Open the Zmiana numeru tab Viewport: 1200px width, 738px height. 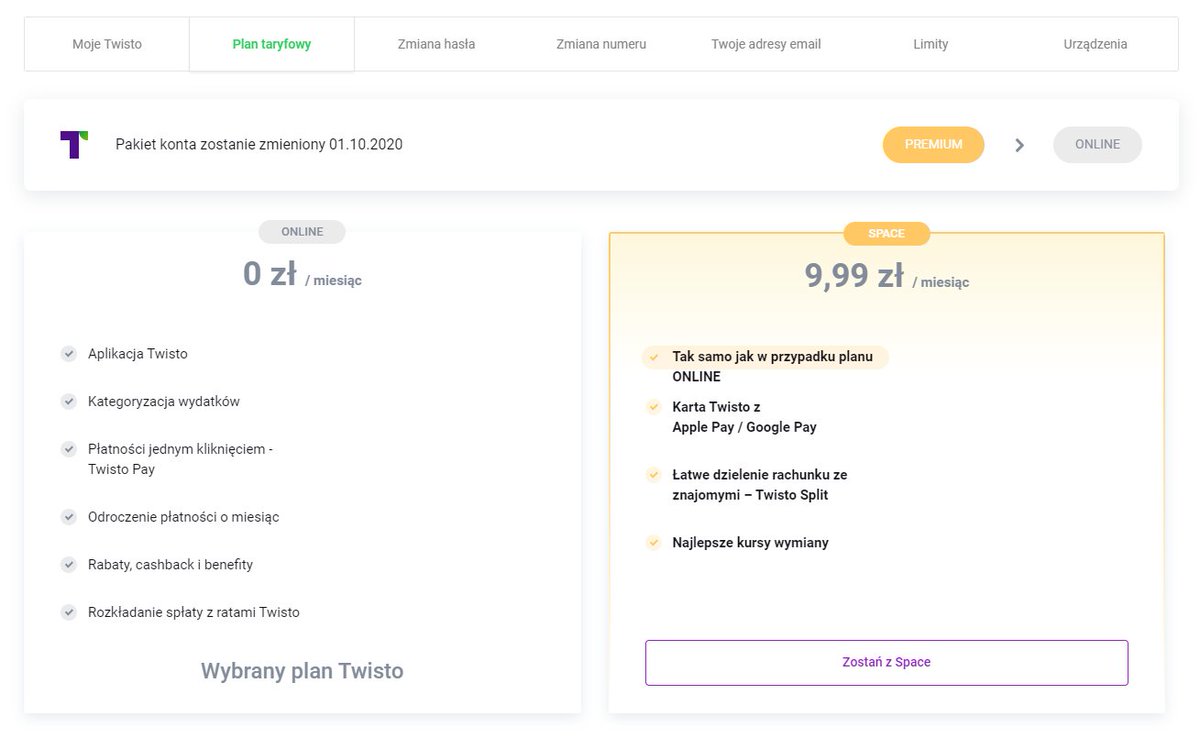tap(601, 44)
